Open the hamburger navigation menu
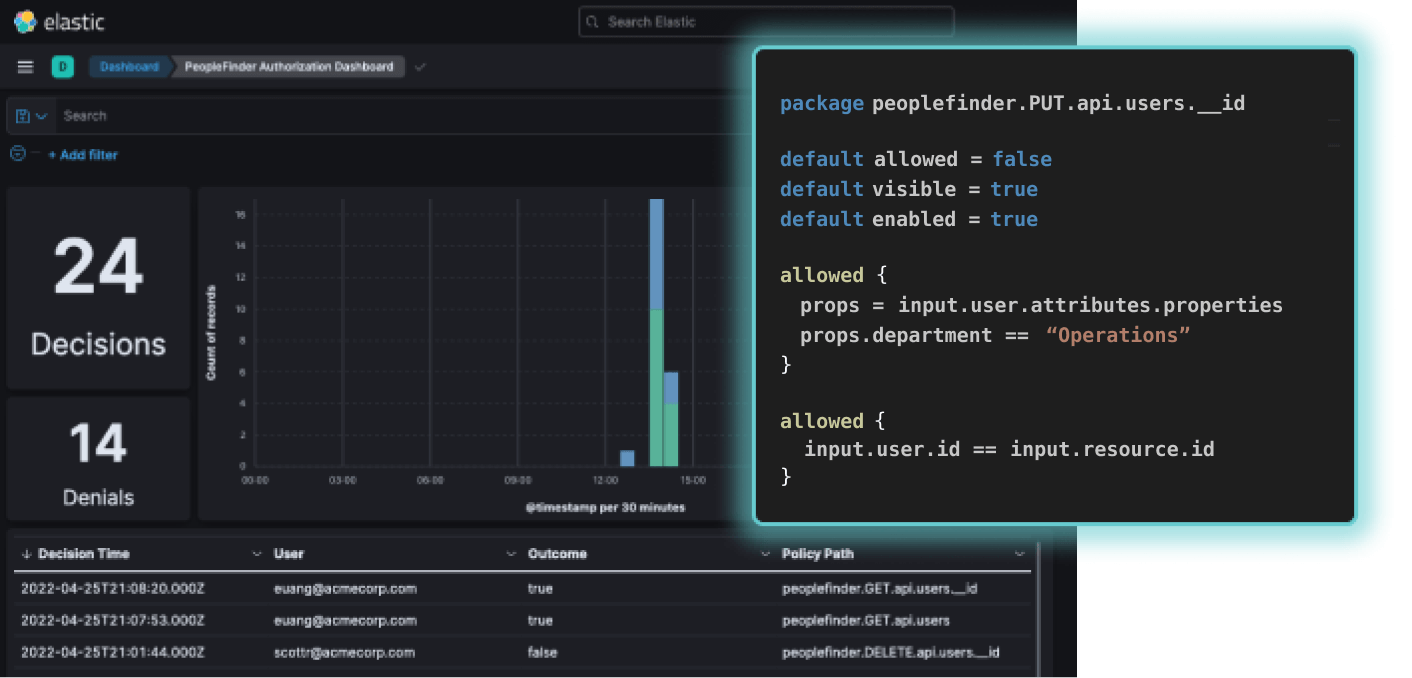The width and height of the screenshot is (1412, 678). pos(26,67)
